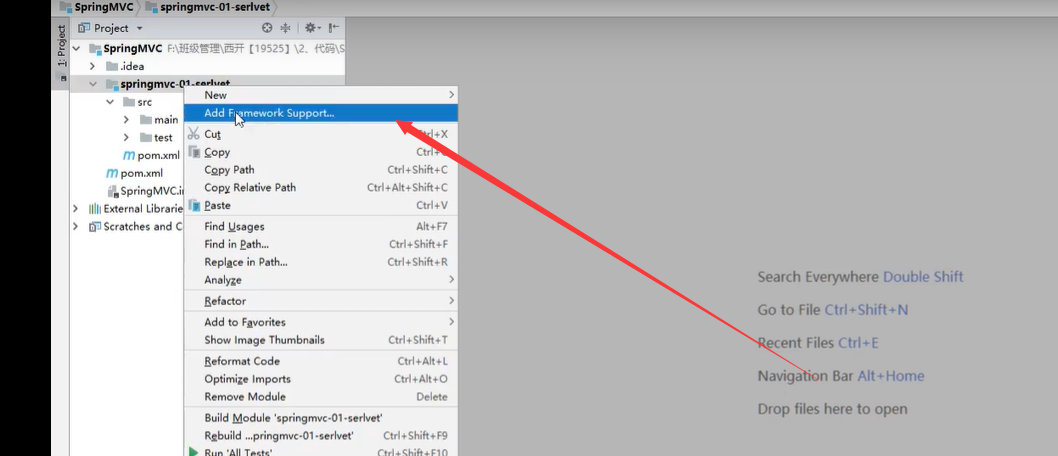This screenshot has height=456, width=1058.
Task: Expand the test folder
Action: [x=126, y=137]
